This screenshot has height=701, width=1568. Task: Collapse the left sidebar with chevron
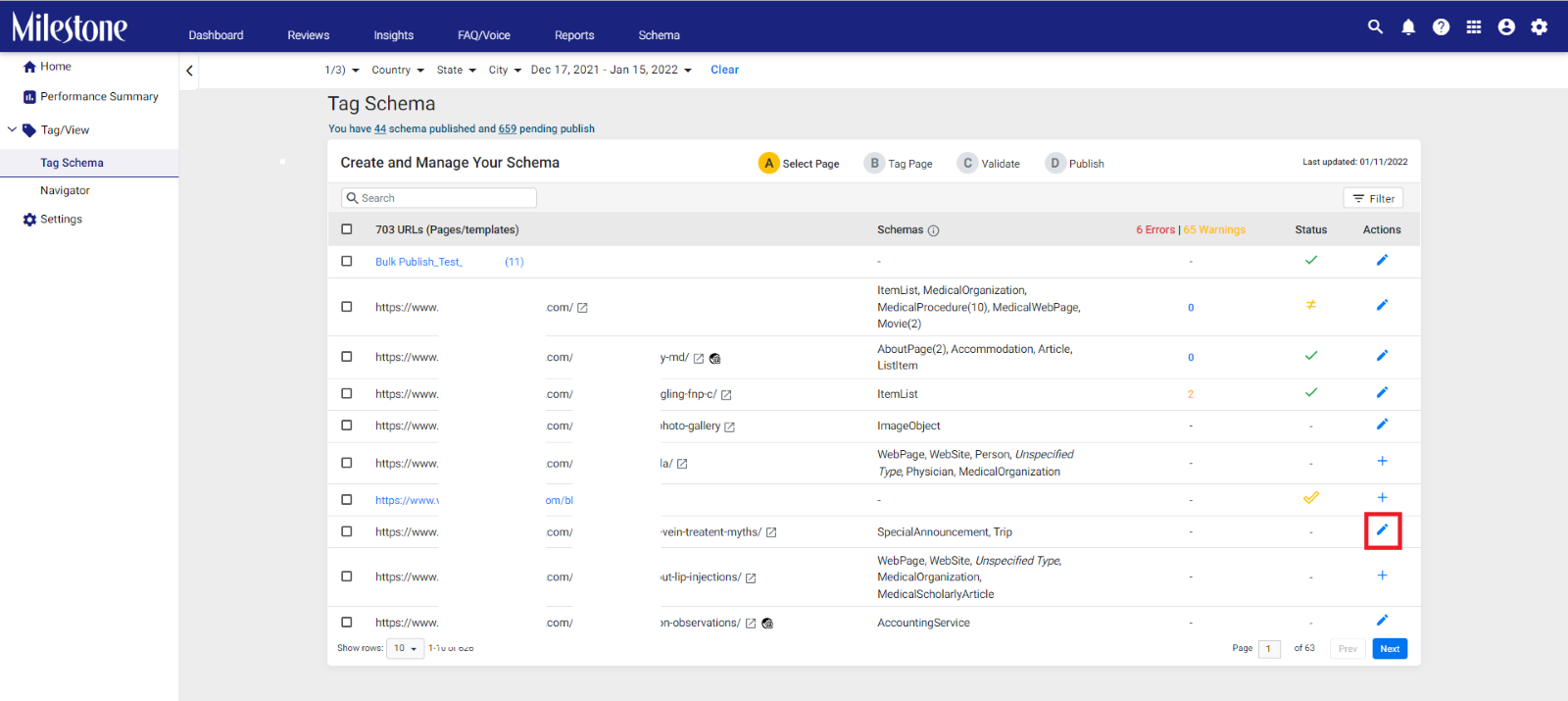[189, 71]
